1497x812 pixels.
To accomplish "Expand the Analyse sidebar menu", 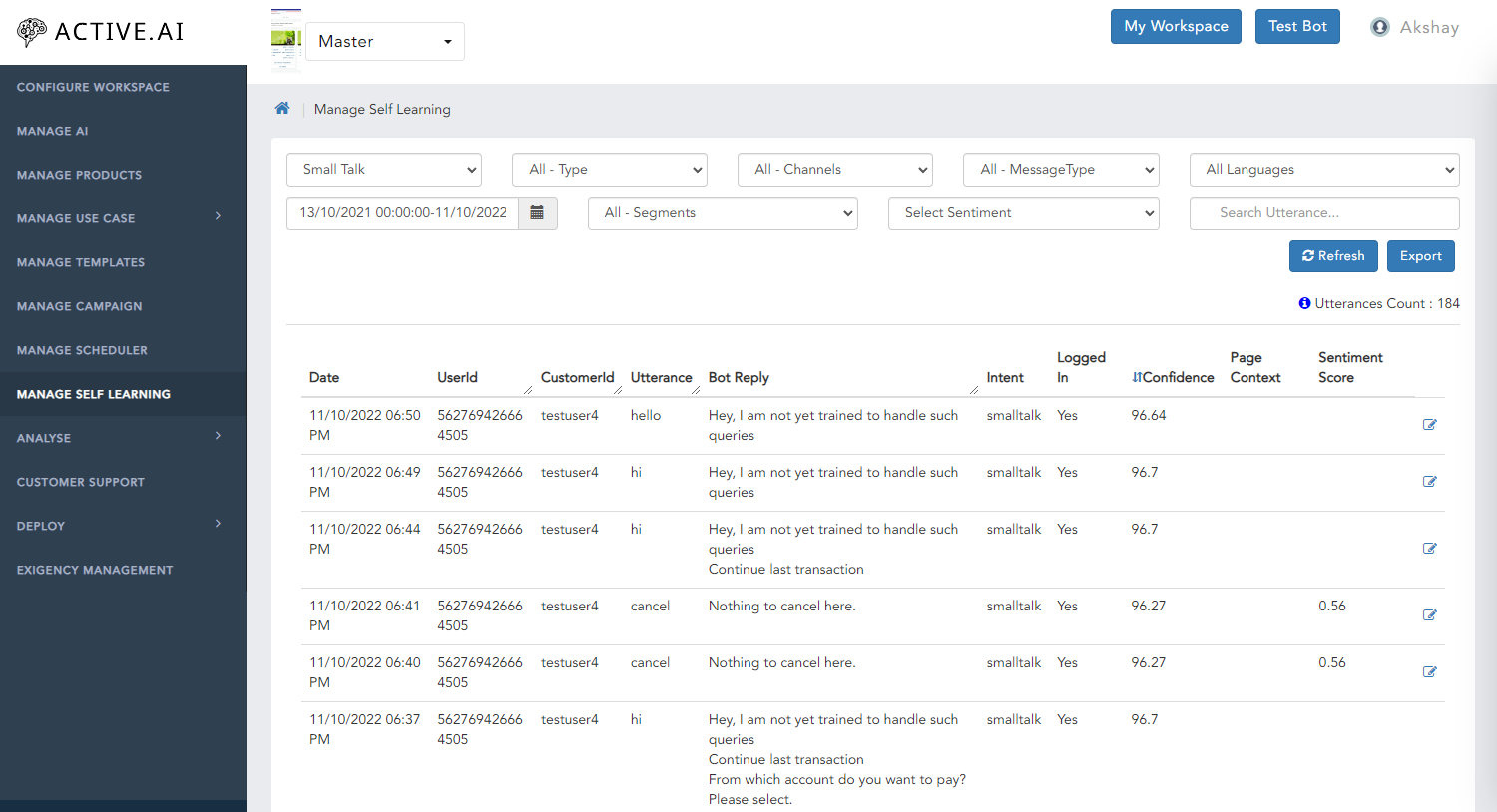I will tap(123, 438).
